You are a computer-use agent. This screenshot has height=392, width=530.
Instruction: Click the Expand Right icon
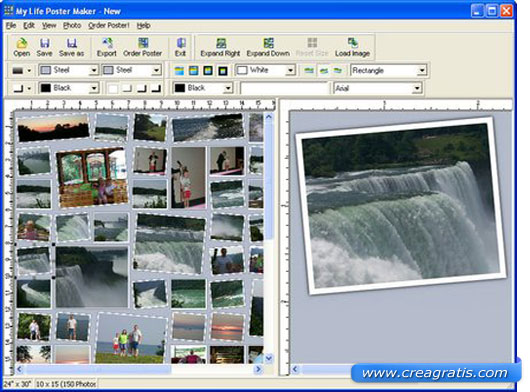tap(220, 47)
